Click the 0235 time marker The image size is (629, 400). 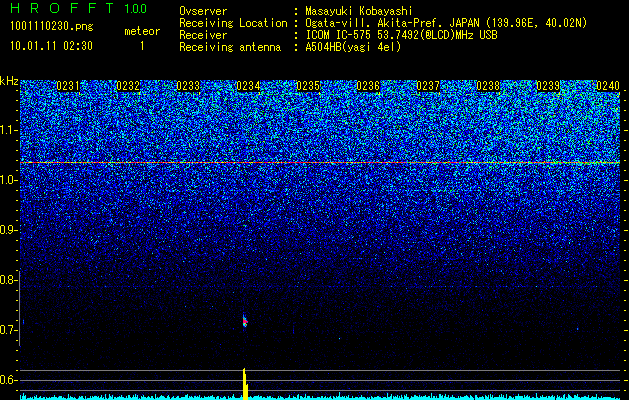(308, 86)
